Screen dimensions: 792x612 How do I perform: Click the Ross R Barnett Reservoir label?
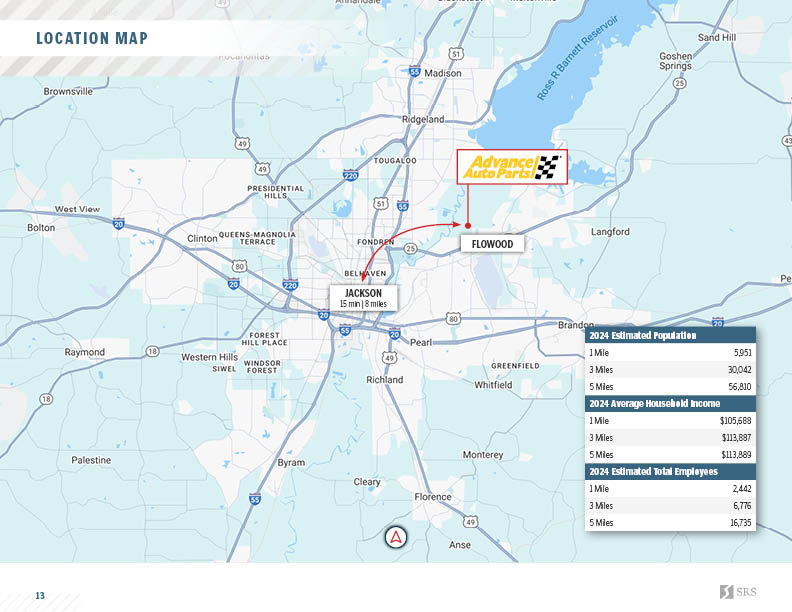click(x=577, y=58)
